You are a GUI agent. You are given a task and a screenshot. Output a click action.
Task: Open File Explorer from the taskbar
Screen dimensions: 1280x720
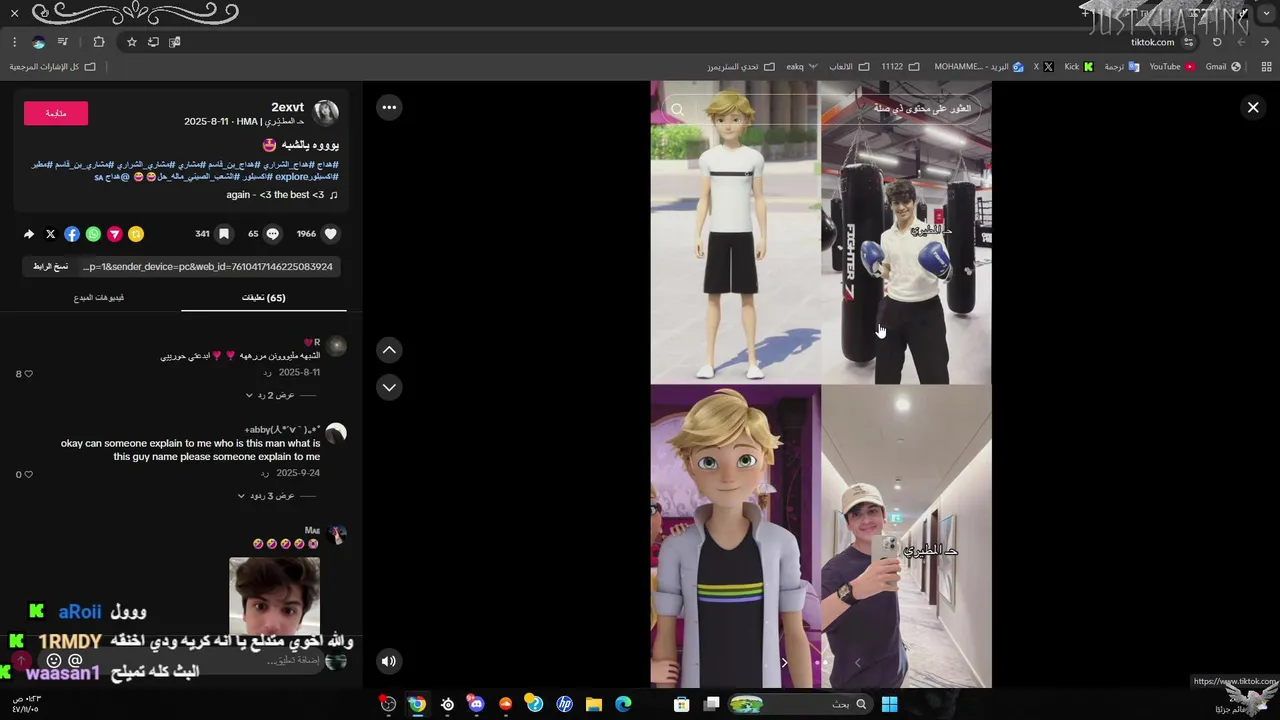[x=593, y=704]
